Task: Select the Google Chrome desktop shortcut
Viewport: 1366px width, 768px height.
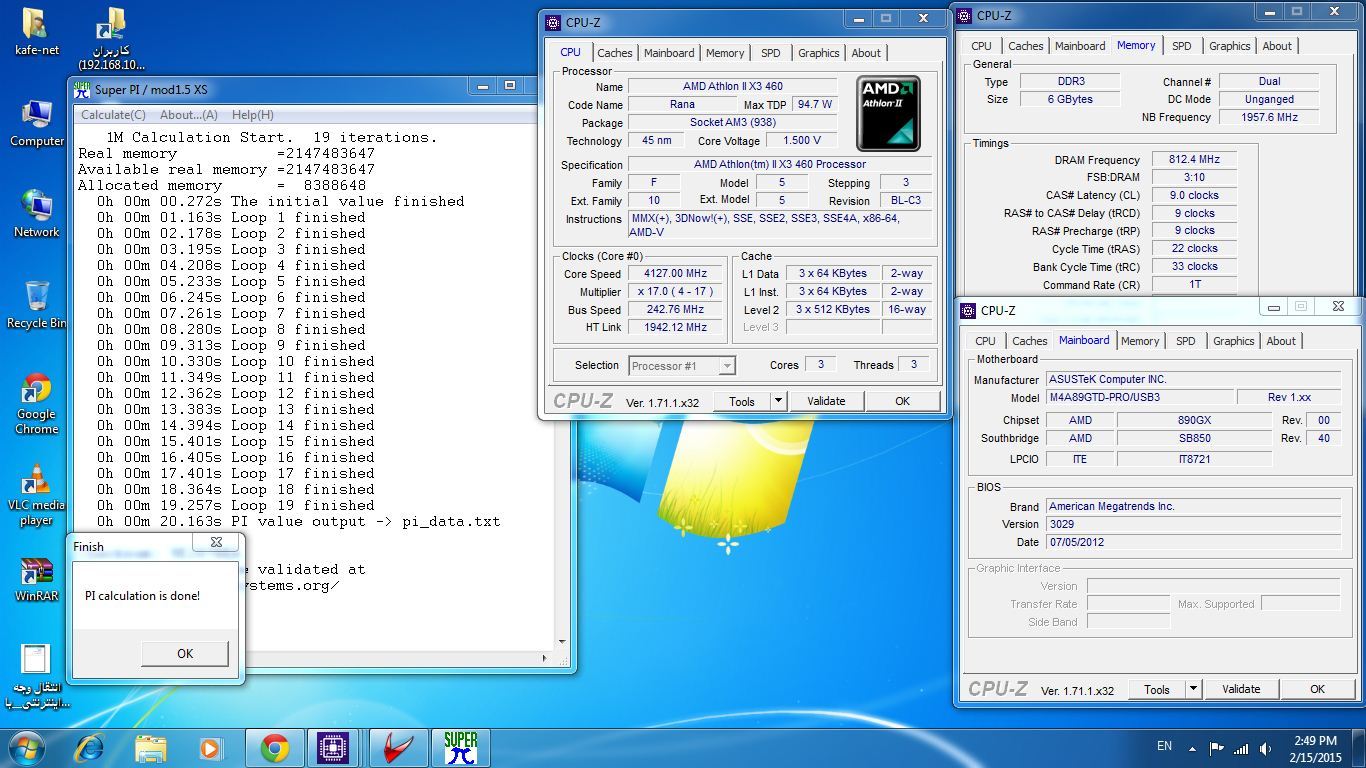Action: pyautogui.click(x=36, y=403)
